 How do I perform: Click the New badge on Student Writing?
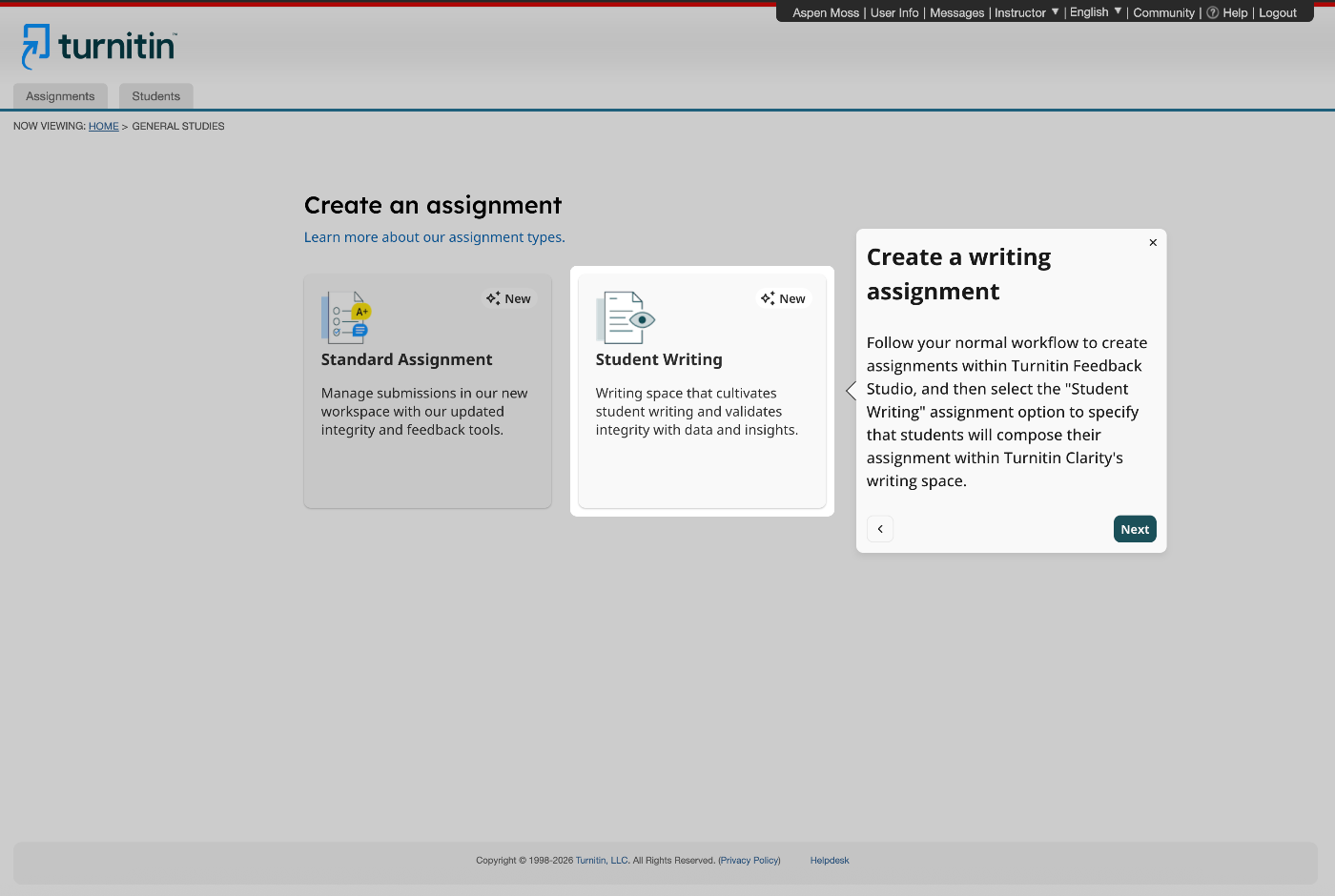783,298
